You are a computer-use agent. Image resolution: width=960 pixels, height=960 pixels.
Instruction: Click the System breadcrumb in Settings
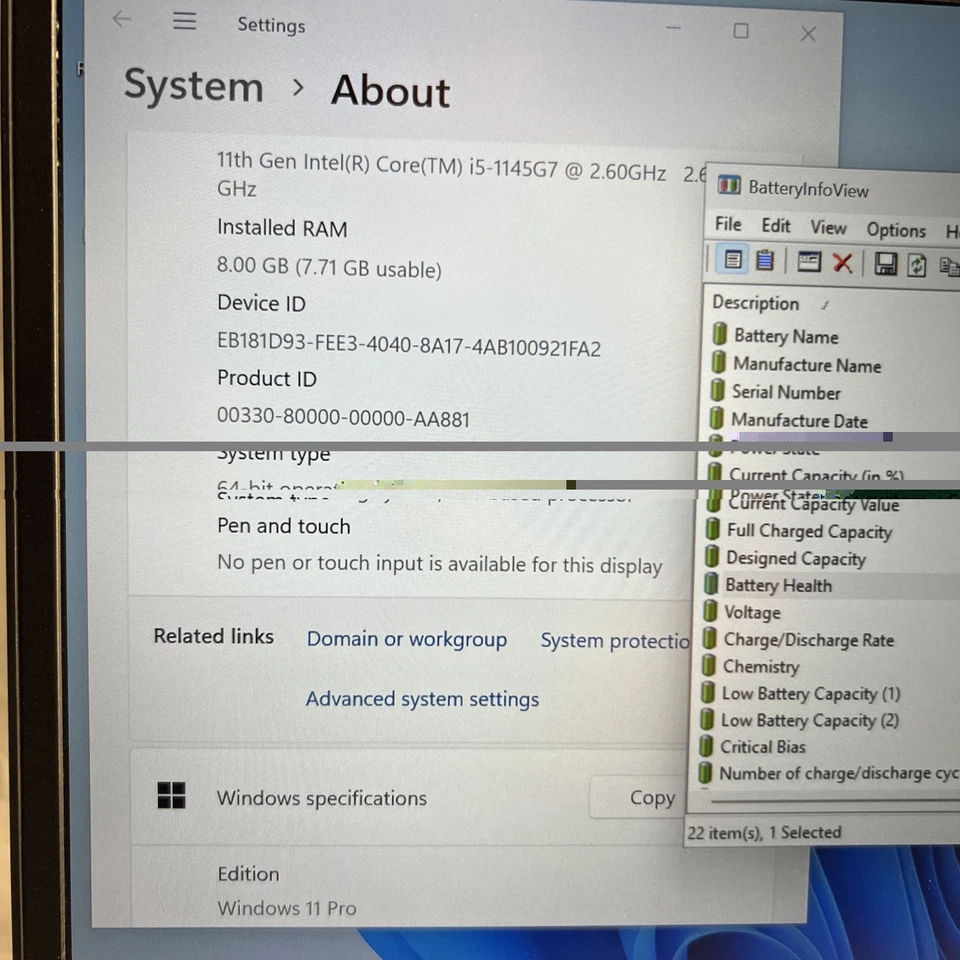193,86
